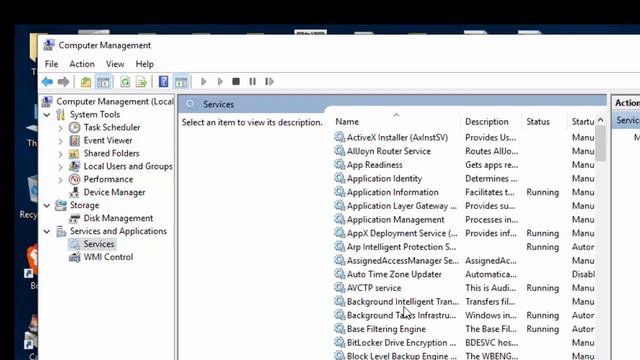
Task: Open the Action menu
Action: (82, 64)
